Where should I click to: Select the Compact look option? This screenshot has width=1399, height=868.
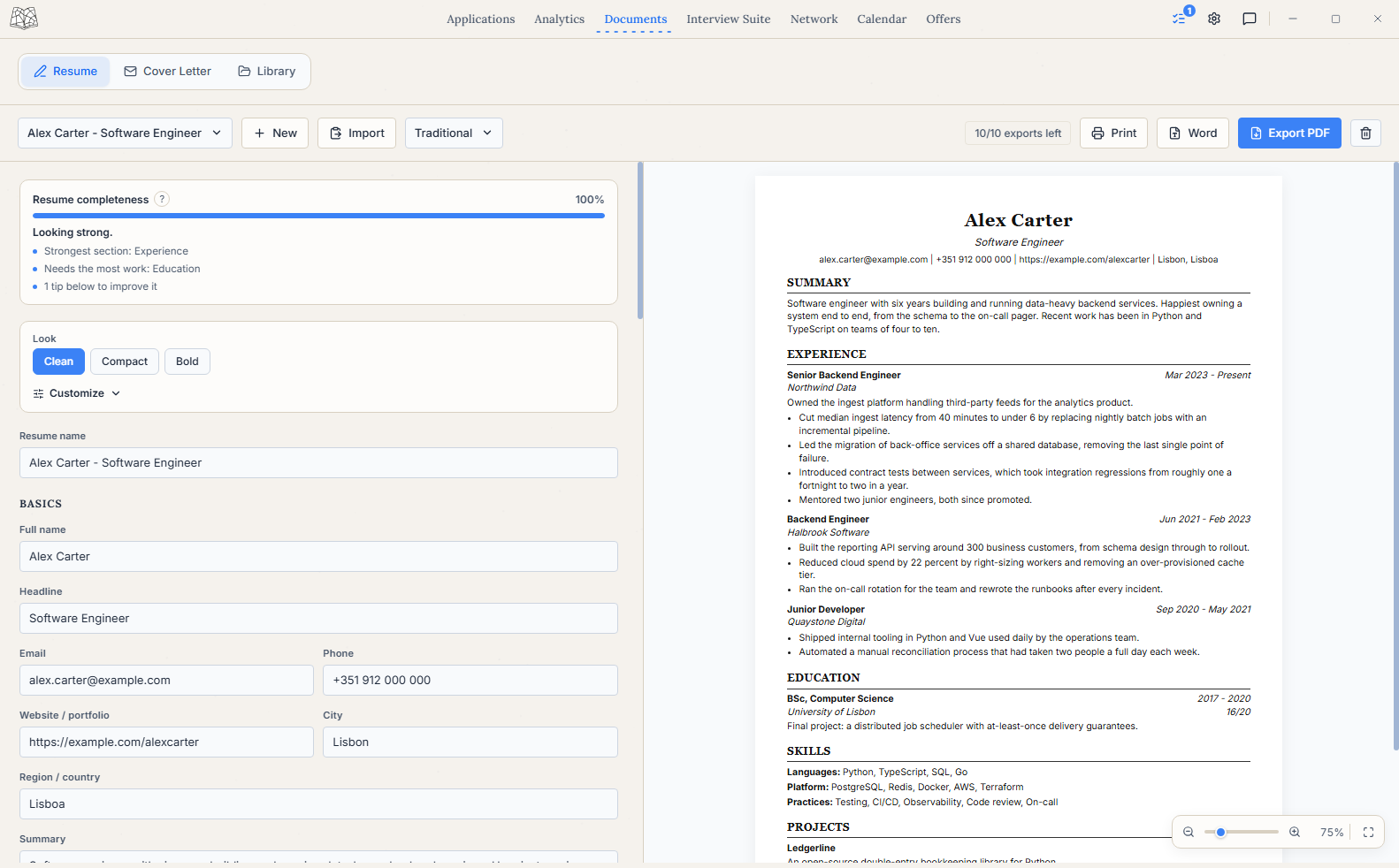pos(125,362)
